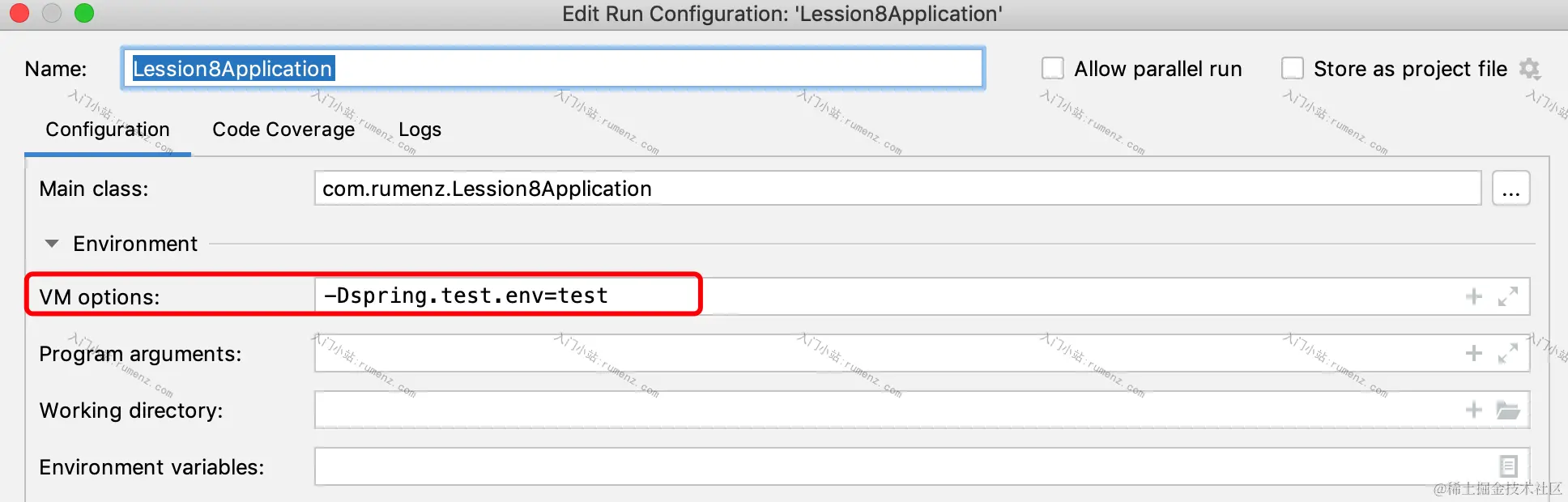Enable Store as project file checkbox

tap(1293, 68)
